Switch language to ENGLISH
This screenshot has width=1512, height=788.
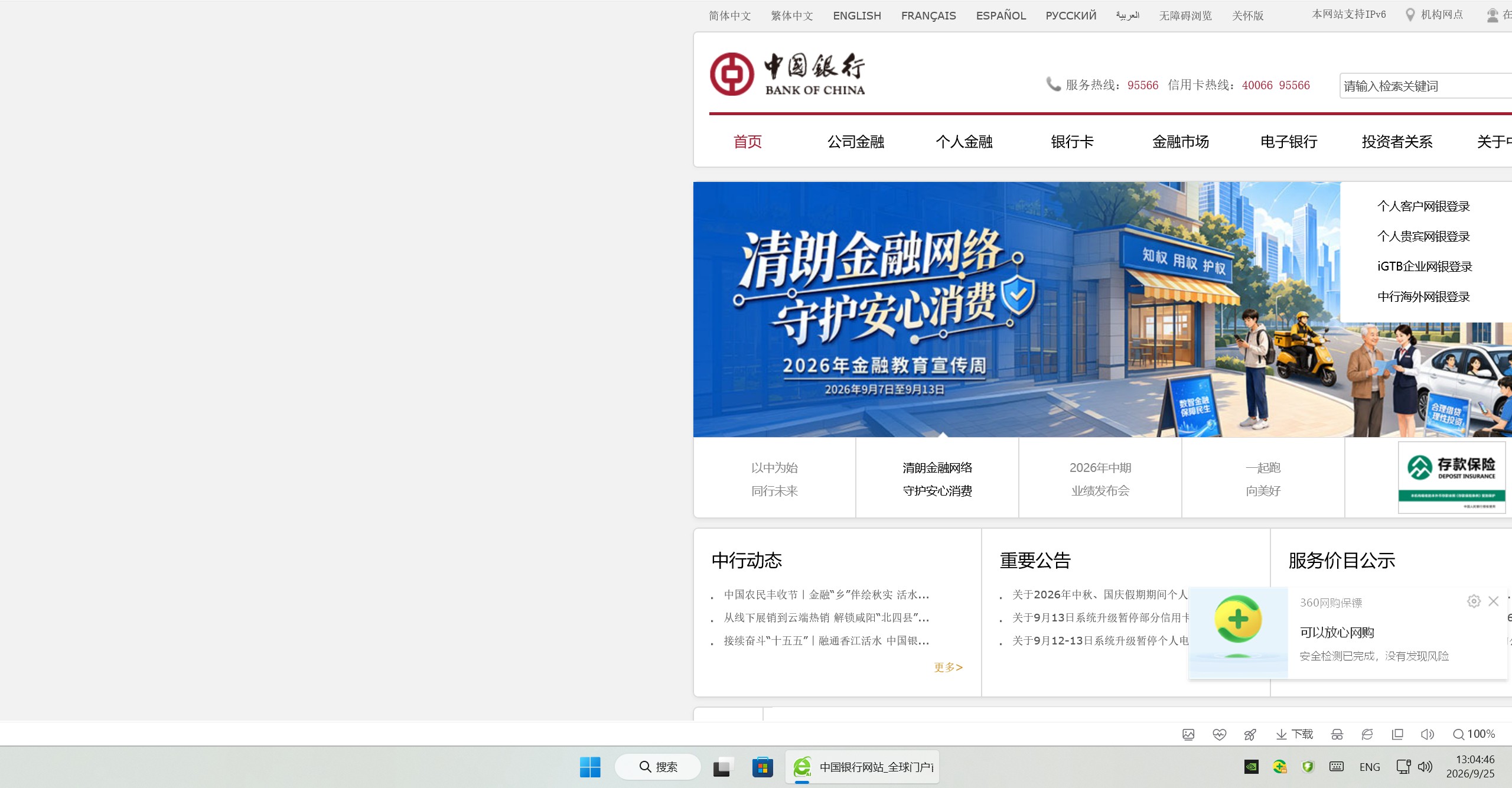(857, 15)
